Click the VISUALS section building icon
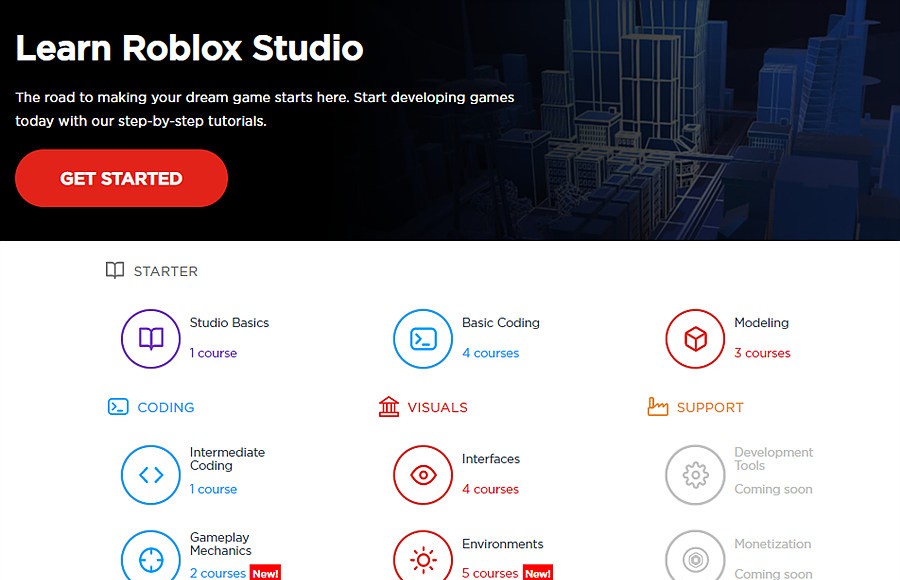The image size is (900, 580). point(389,407)
